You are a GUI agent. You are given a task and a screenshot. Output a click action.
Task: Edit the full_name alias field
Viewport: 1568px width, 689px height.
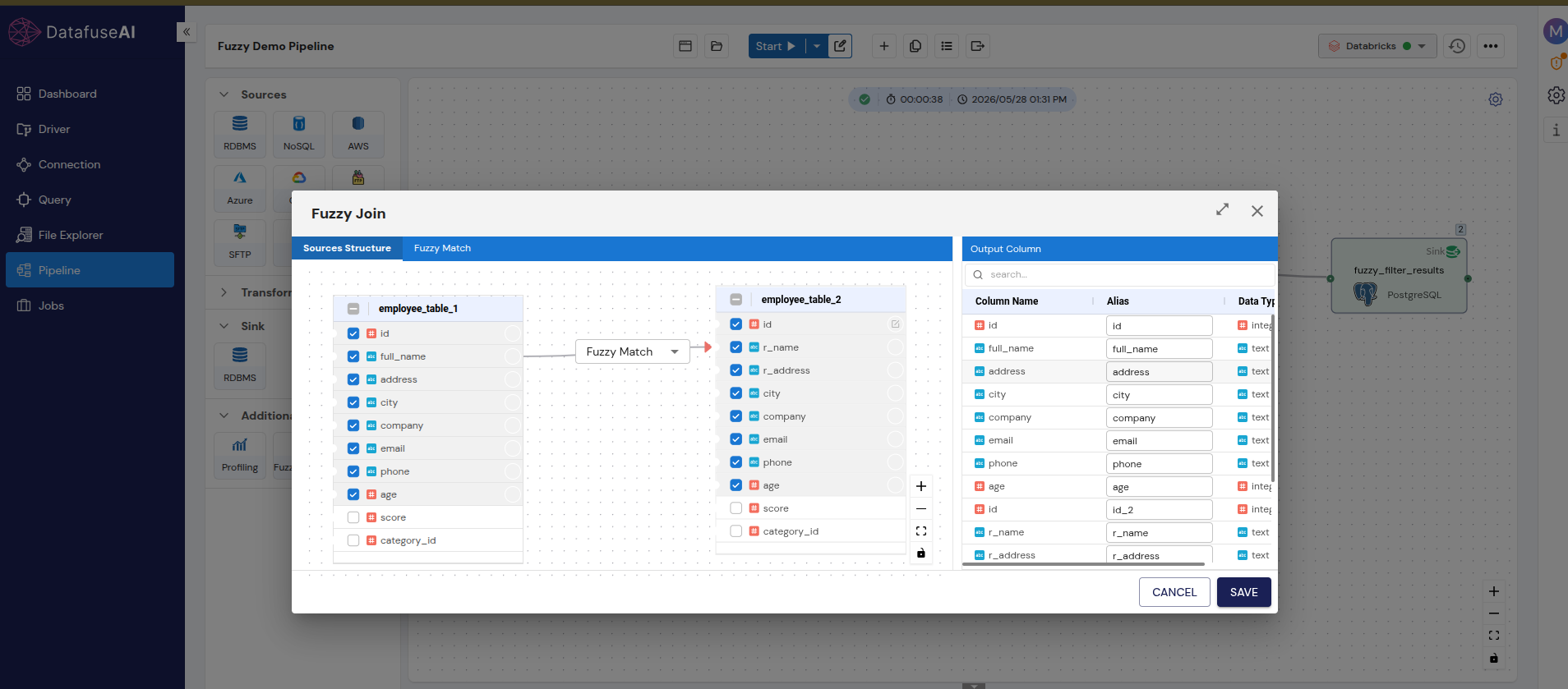pos(1159,349)
